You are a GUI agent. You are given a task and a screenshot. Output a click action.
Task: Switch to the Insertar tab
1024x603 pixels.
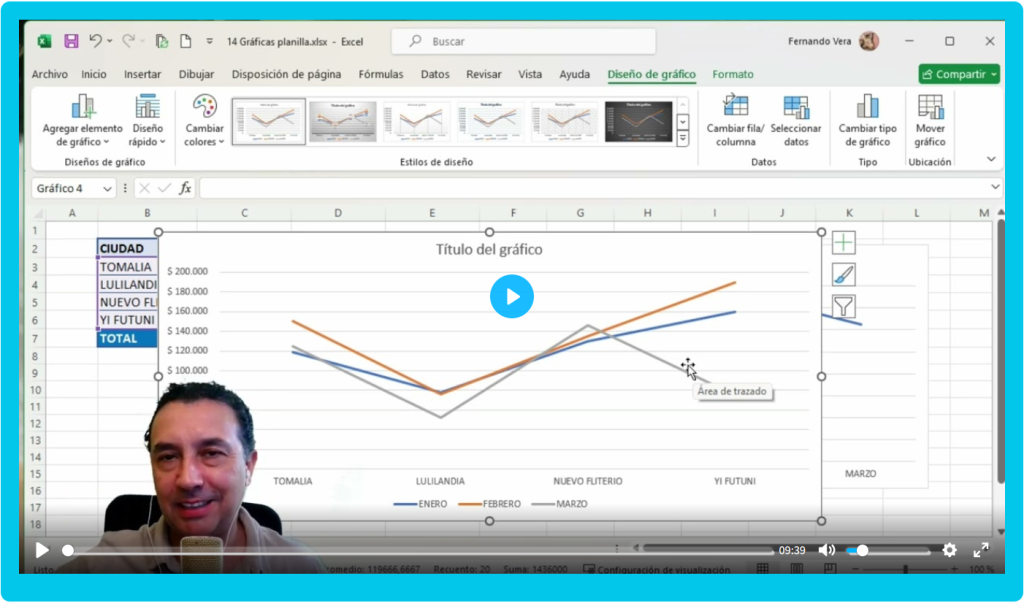142,74
